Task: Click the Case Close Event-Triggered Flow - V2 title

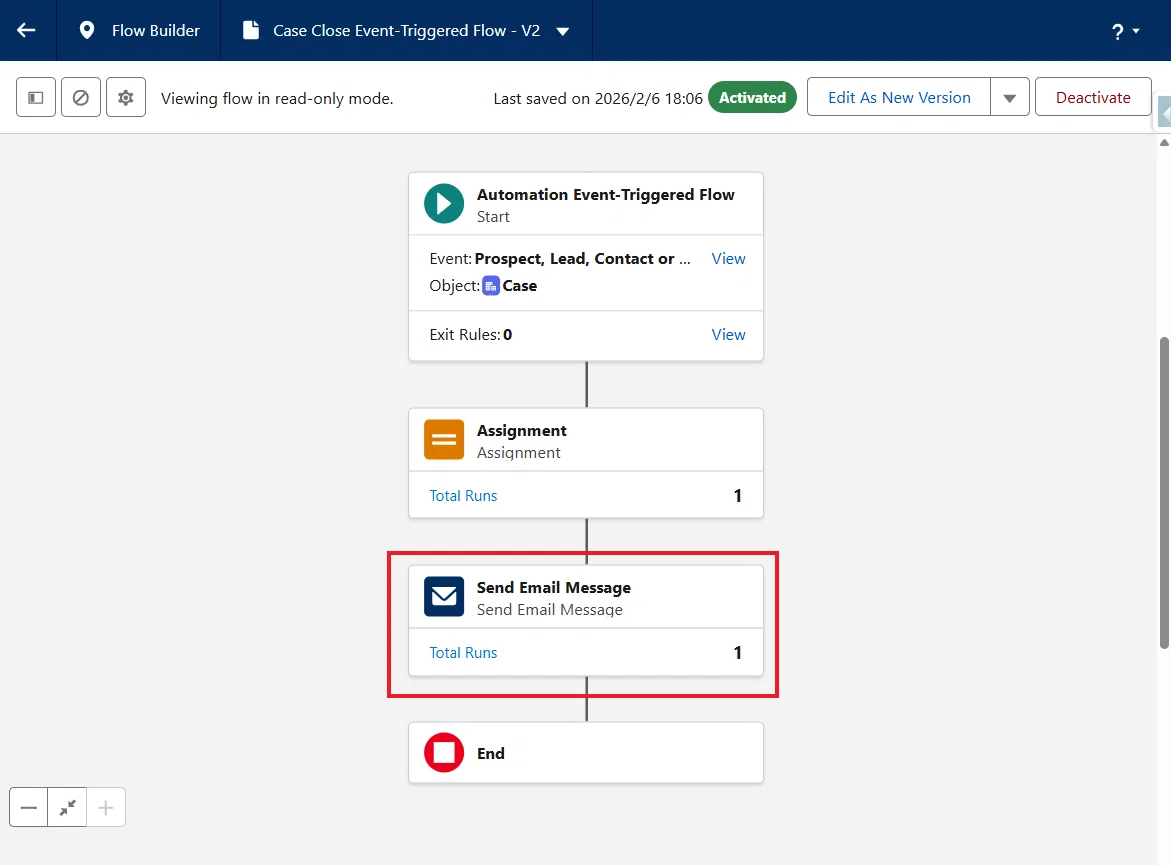Action: (406, 31)
